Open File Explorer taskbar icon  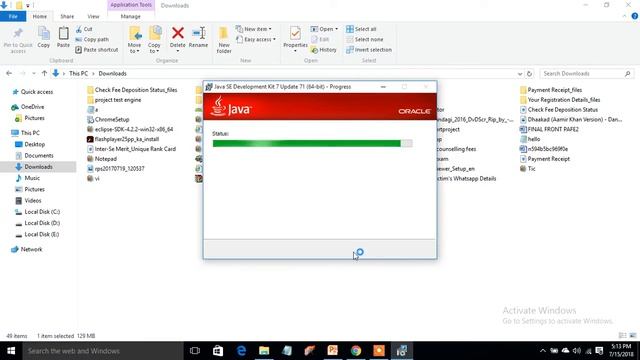[264, 351]
